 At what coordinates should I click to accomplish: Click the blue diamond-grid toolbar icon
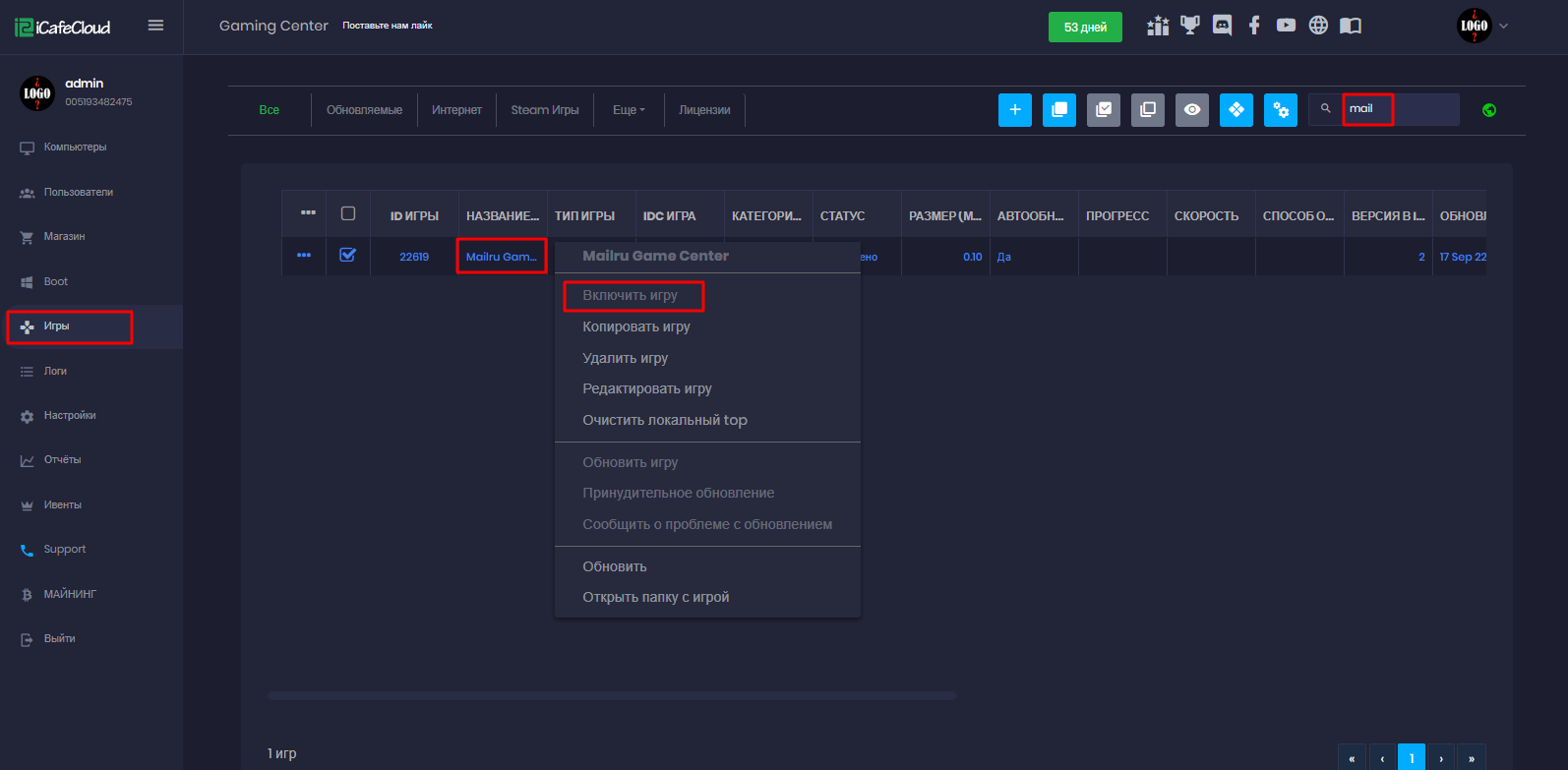click(x=1236, y=110)
